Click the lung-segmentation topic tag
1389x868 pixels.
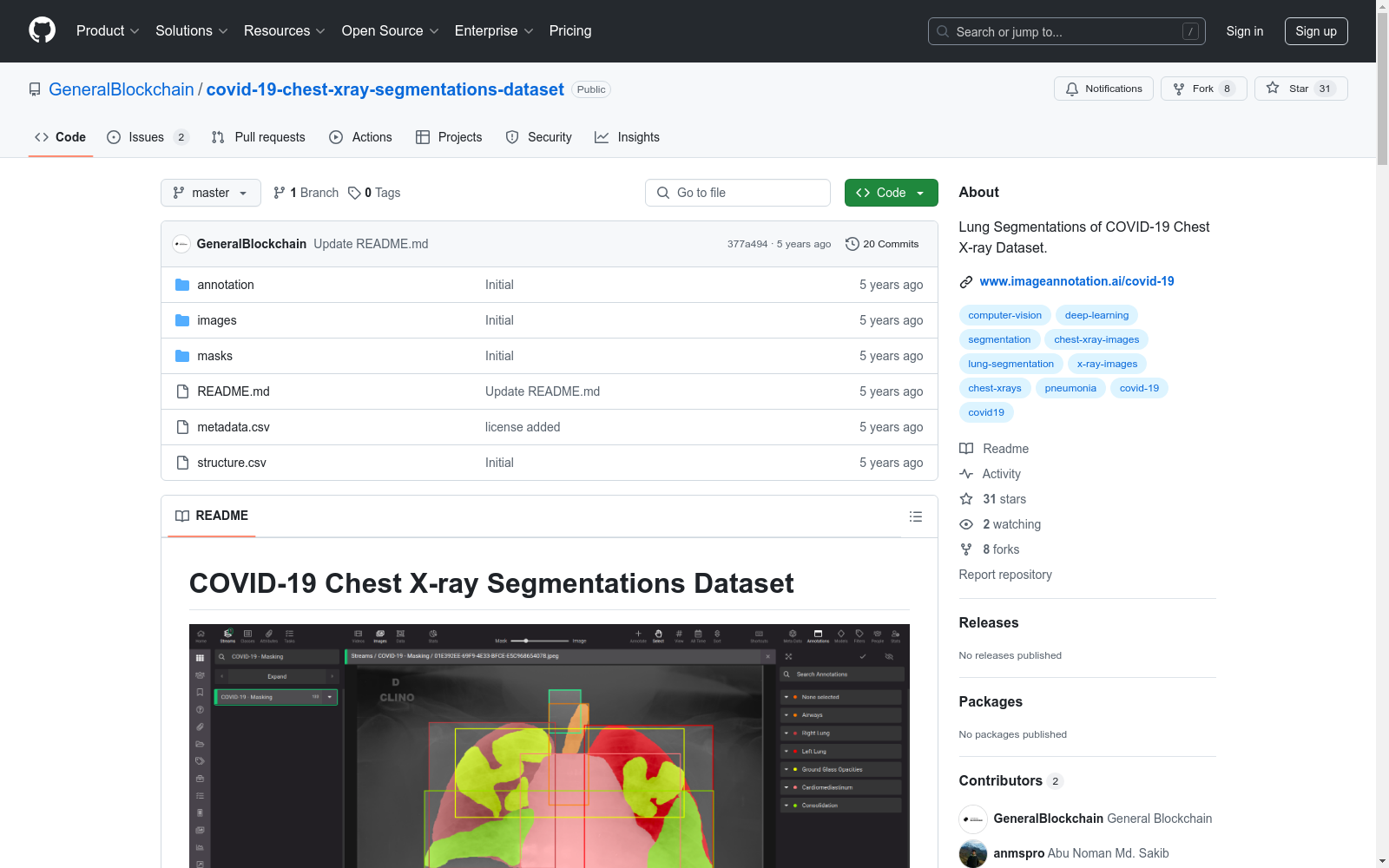(x=1010, y=364)
